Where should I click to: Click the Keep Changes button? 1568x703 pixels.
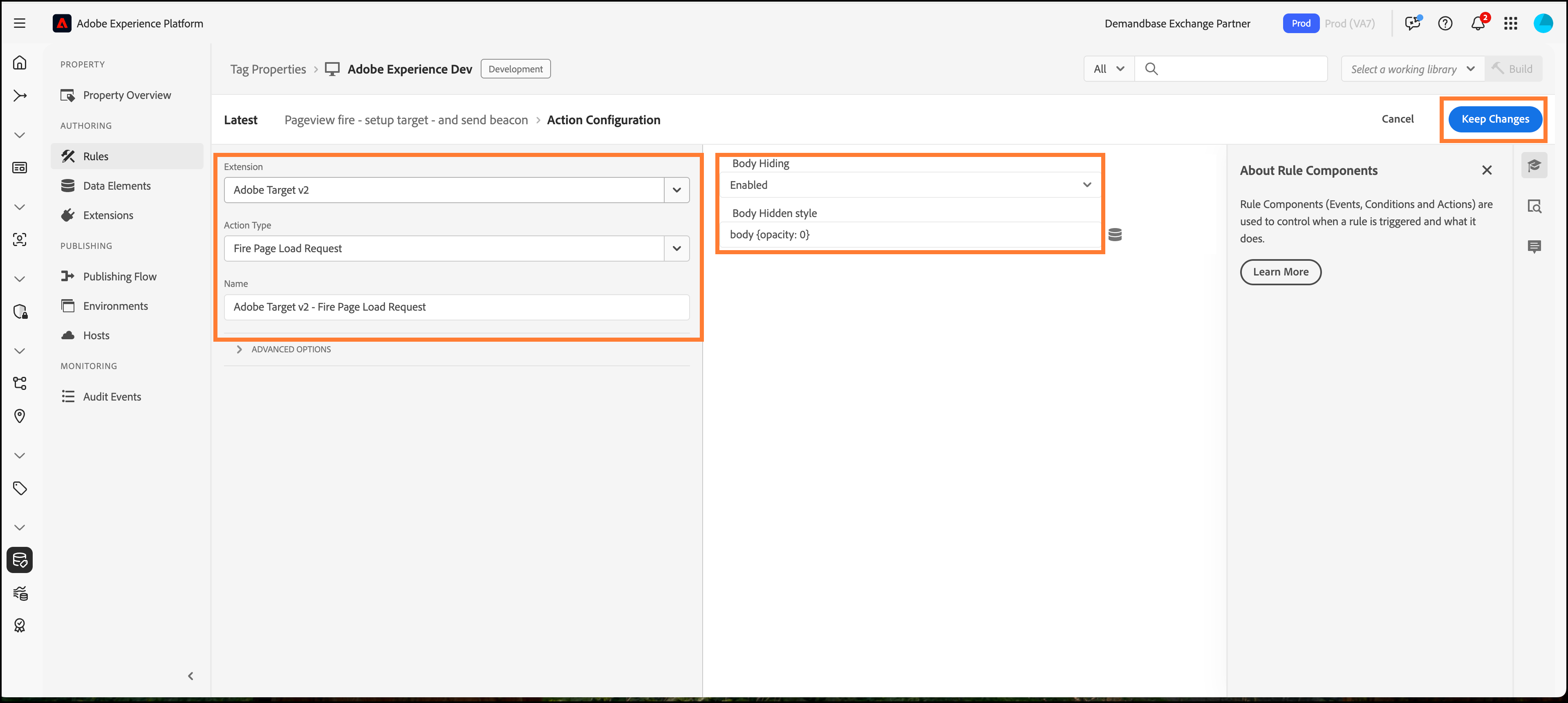[x=1494, y=119]
